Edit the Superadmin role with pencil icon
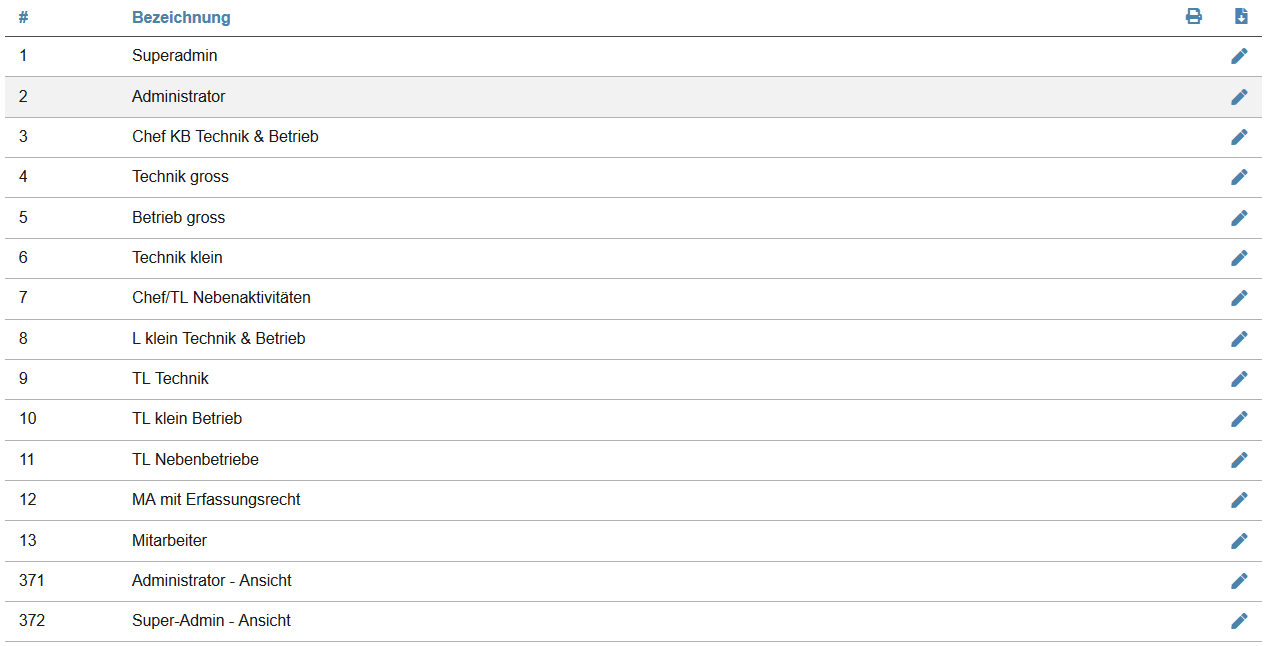1271x646 pixels. (1239, 56)
